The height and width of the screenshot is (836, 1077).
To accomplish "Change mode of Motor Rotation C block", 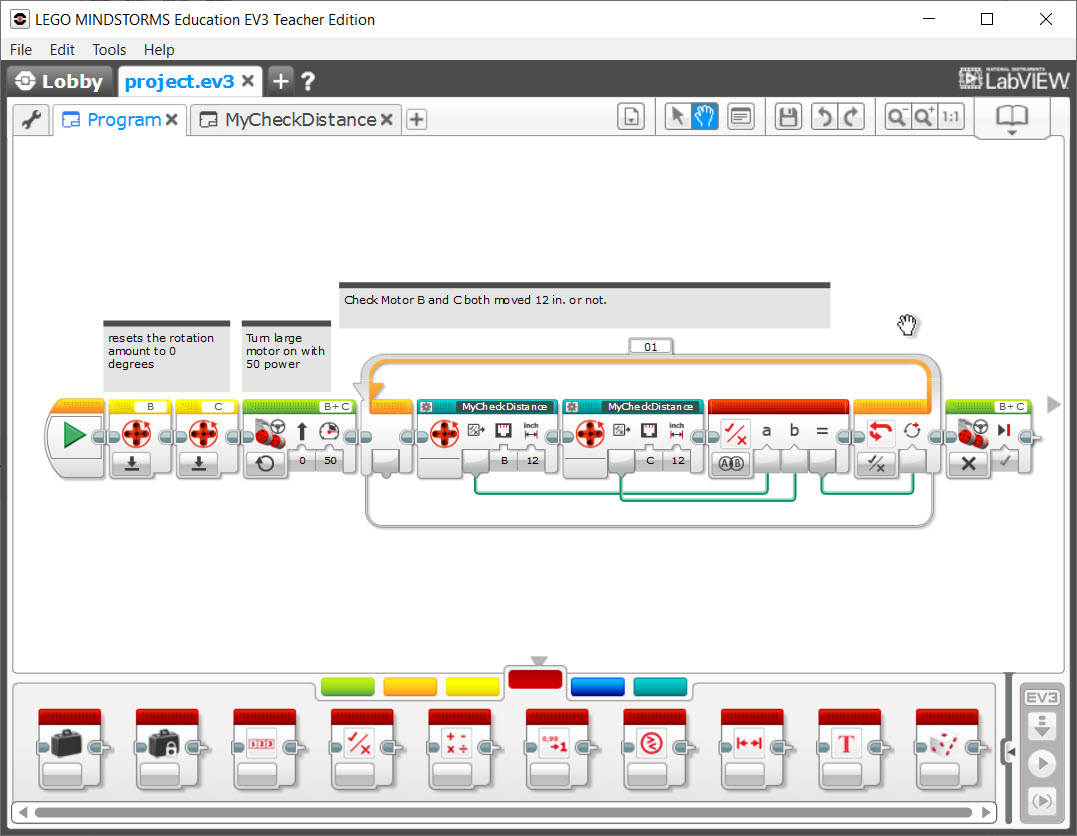I will [199, 464].
